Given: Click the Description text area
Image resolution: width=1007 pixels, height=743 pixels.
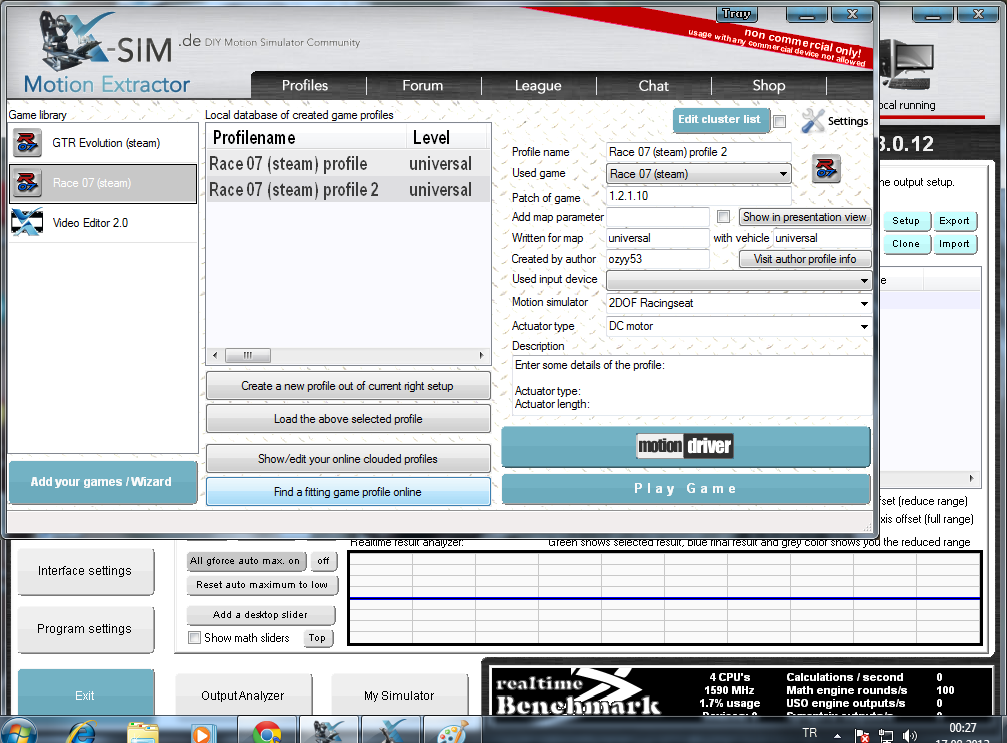Looking at the screenshot, I should point(692,385).
